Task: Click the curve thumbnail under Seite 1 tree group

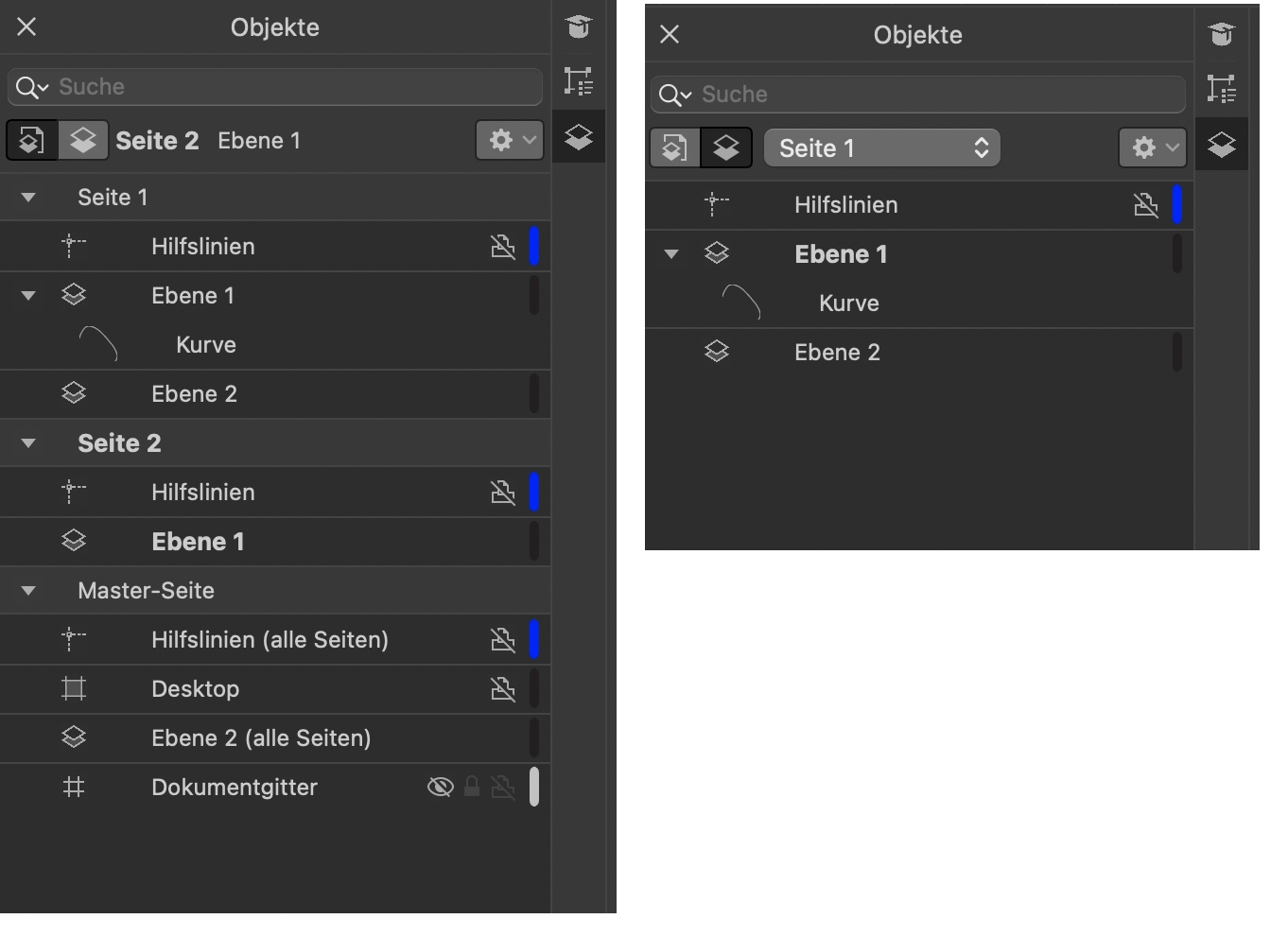Action: pos(98,344)
